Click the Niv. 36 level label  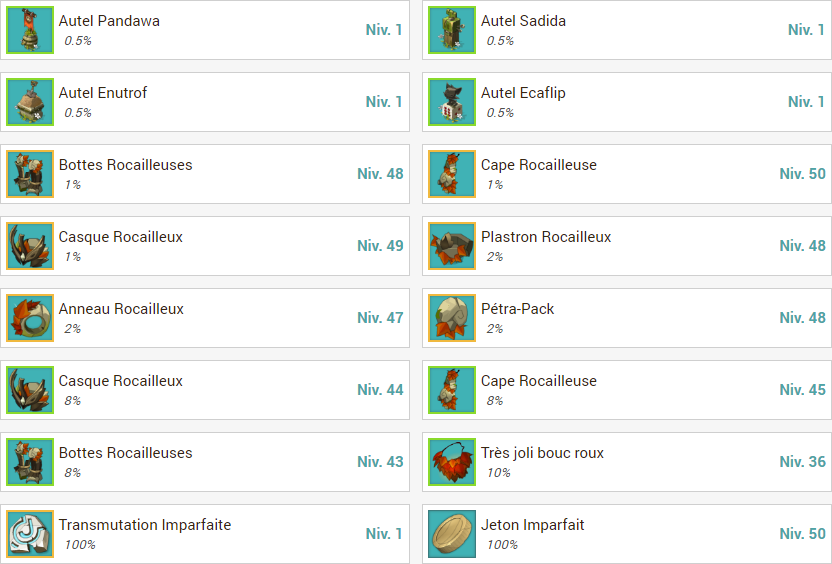coord(802,462)
